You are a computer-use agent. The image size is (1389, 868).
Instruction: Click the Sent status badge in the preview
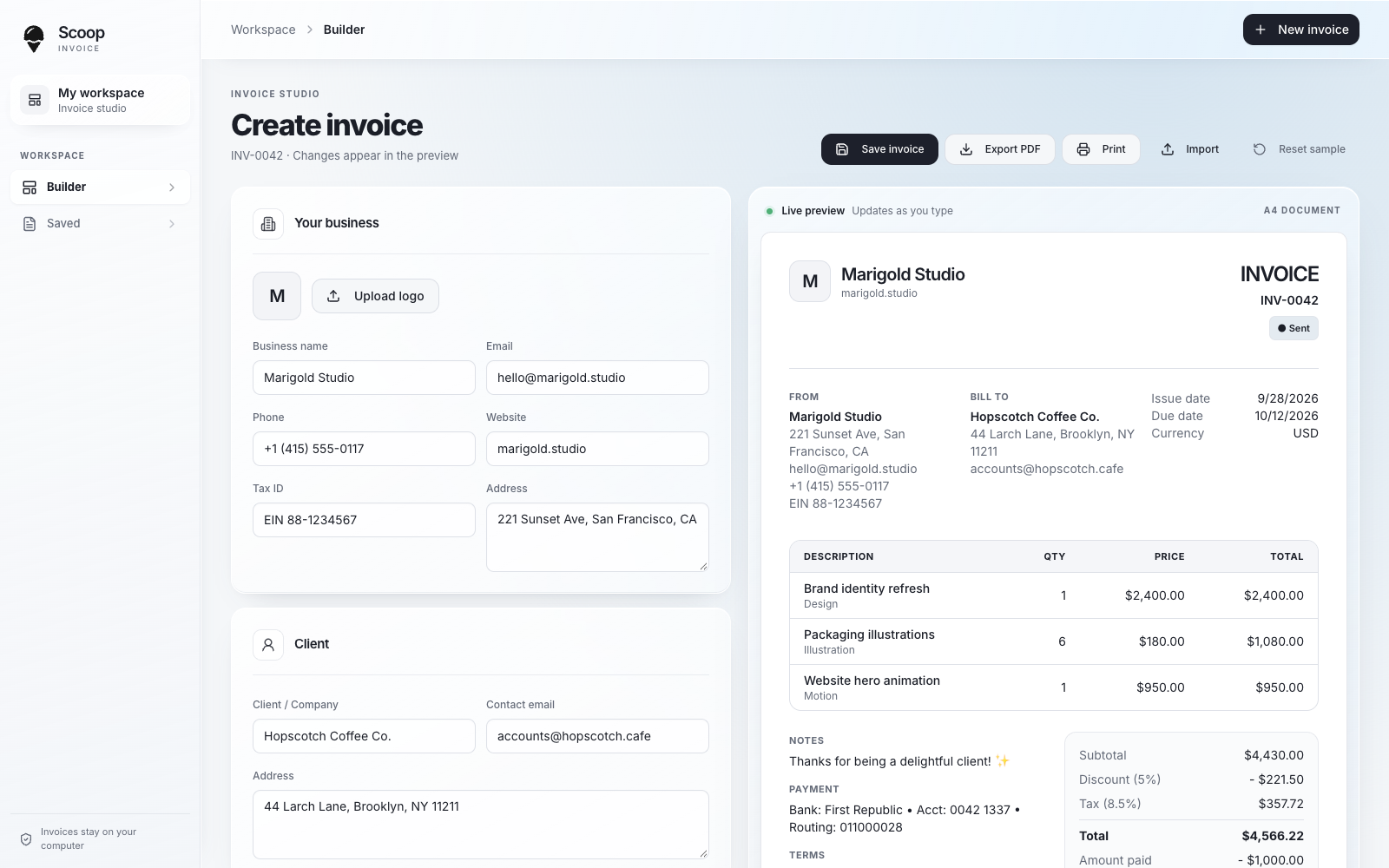coord(1294,328)
